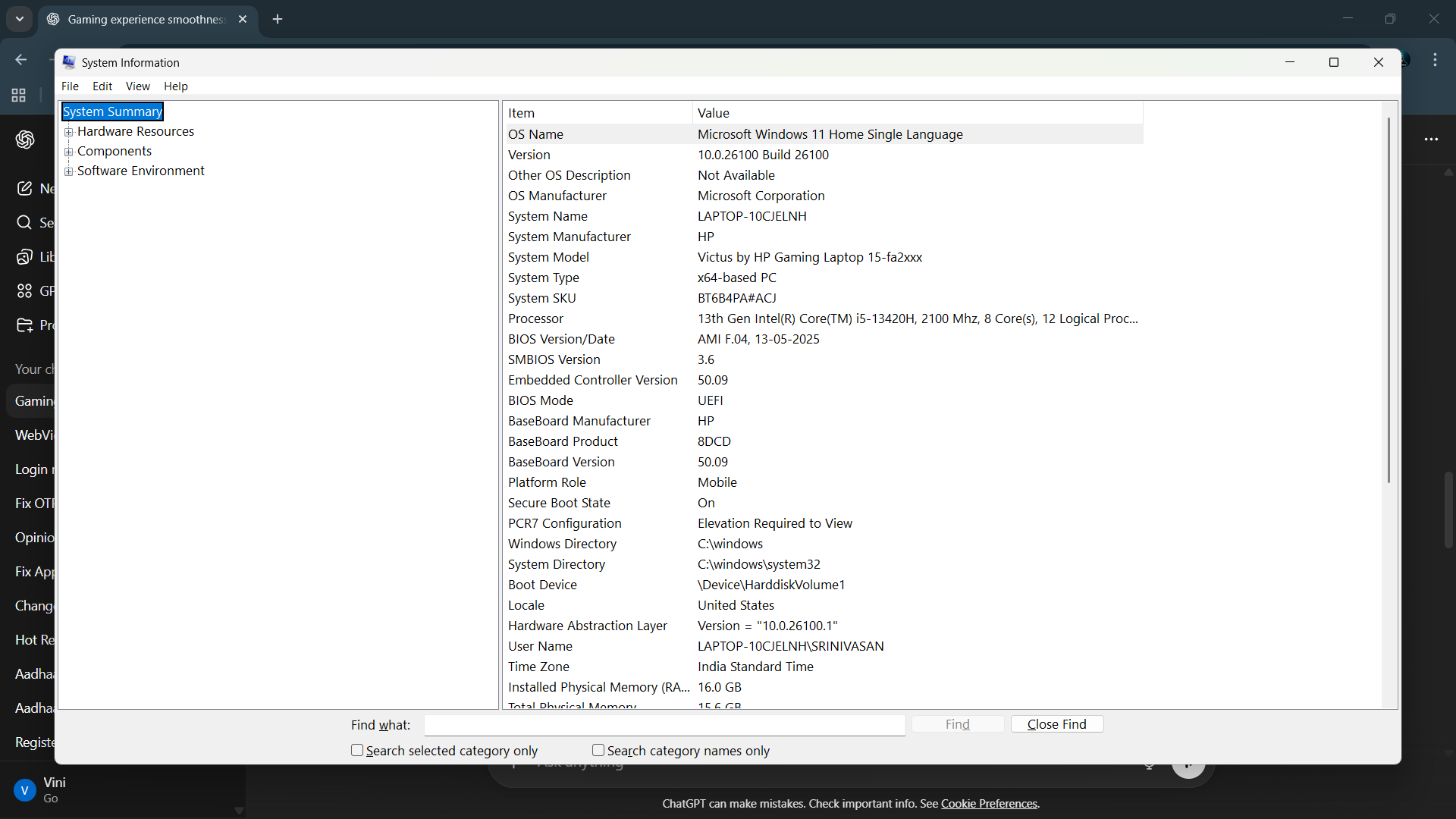1456x819 pixels.
Task: Open the File menu
Action: tap(70, 86)
